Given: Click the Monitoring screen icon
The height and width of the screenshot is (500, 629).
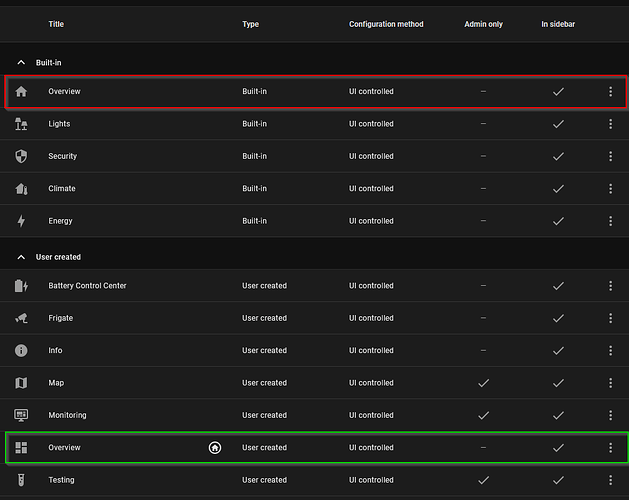Looking at the screenshot, I should [x=21, y=415].
